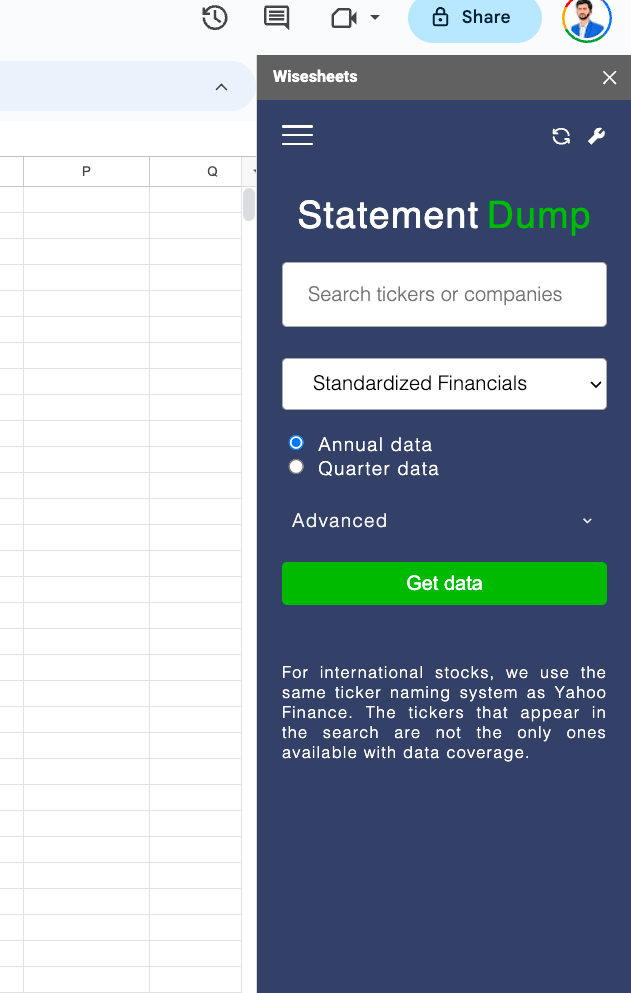Viewport: 631px width, 993px height.
Task: Close the Wisesheets panel
Action: pos(609,77)
